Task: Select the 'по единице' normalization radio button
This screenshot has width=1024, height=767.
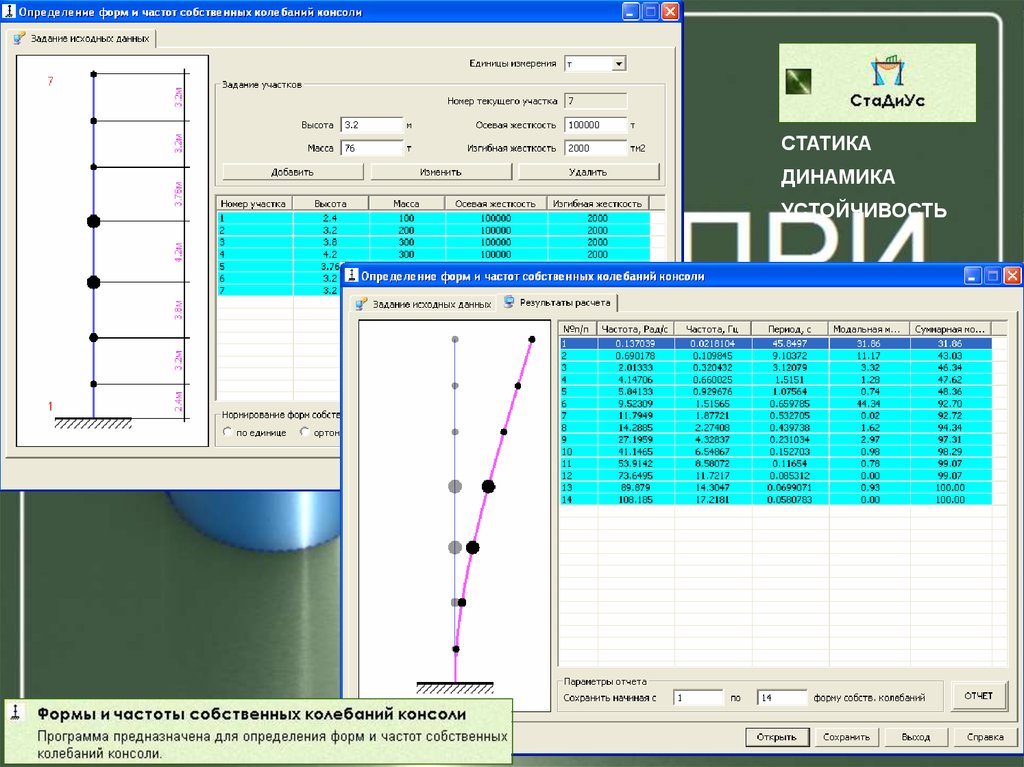Action: coord(228,433)
